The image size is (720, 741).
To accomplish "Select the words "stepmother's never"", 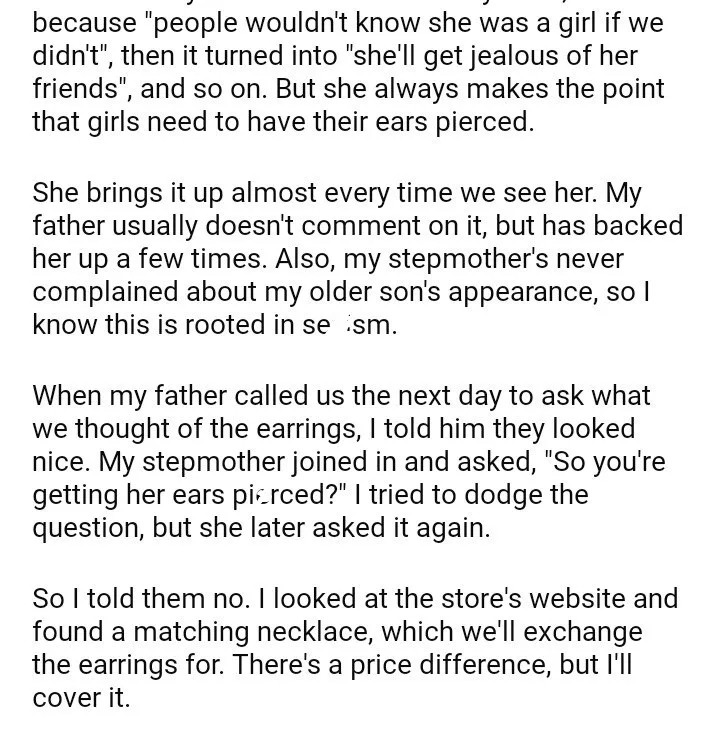I will tap(506, 259).
